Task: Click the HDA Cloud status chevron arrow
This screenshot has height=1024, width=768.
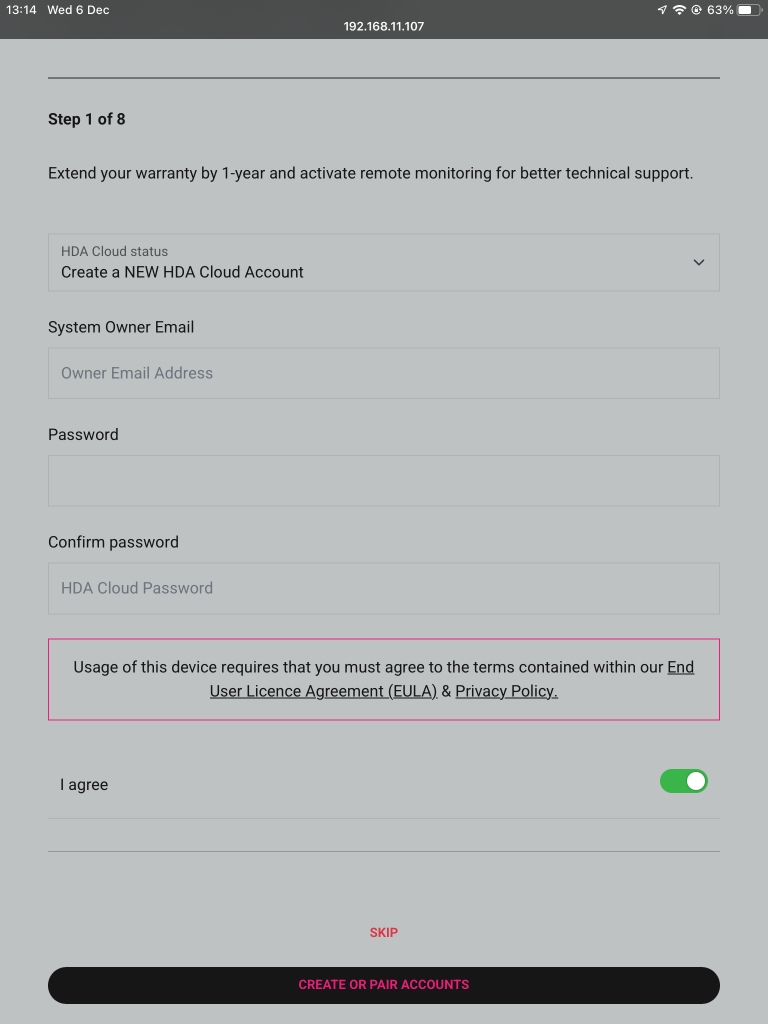Action: coord(699,263)
